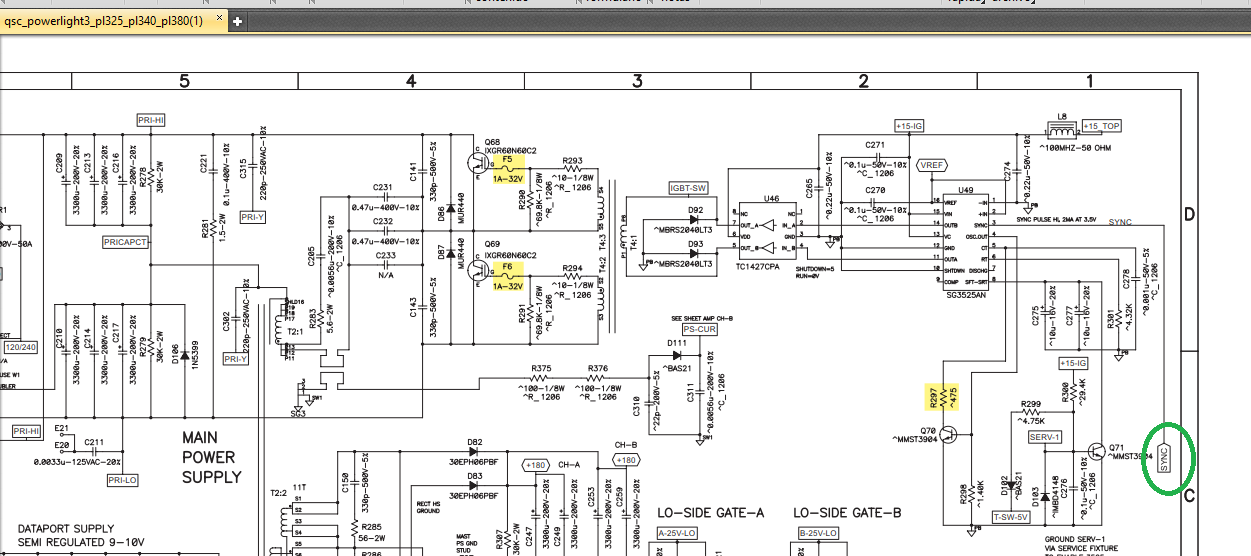Click the D82 diode label

475,442
